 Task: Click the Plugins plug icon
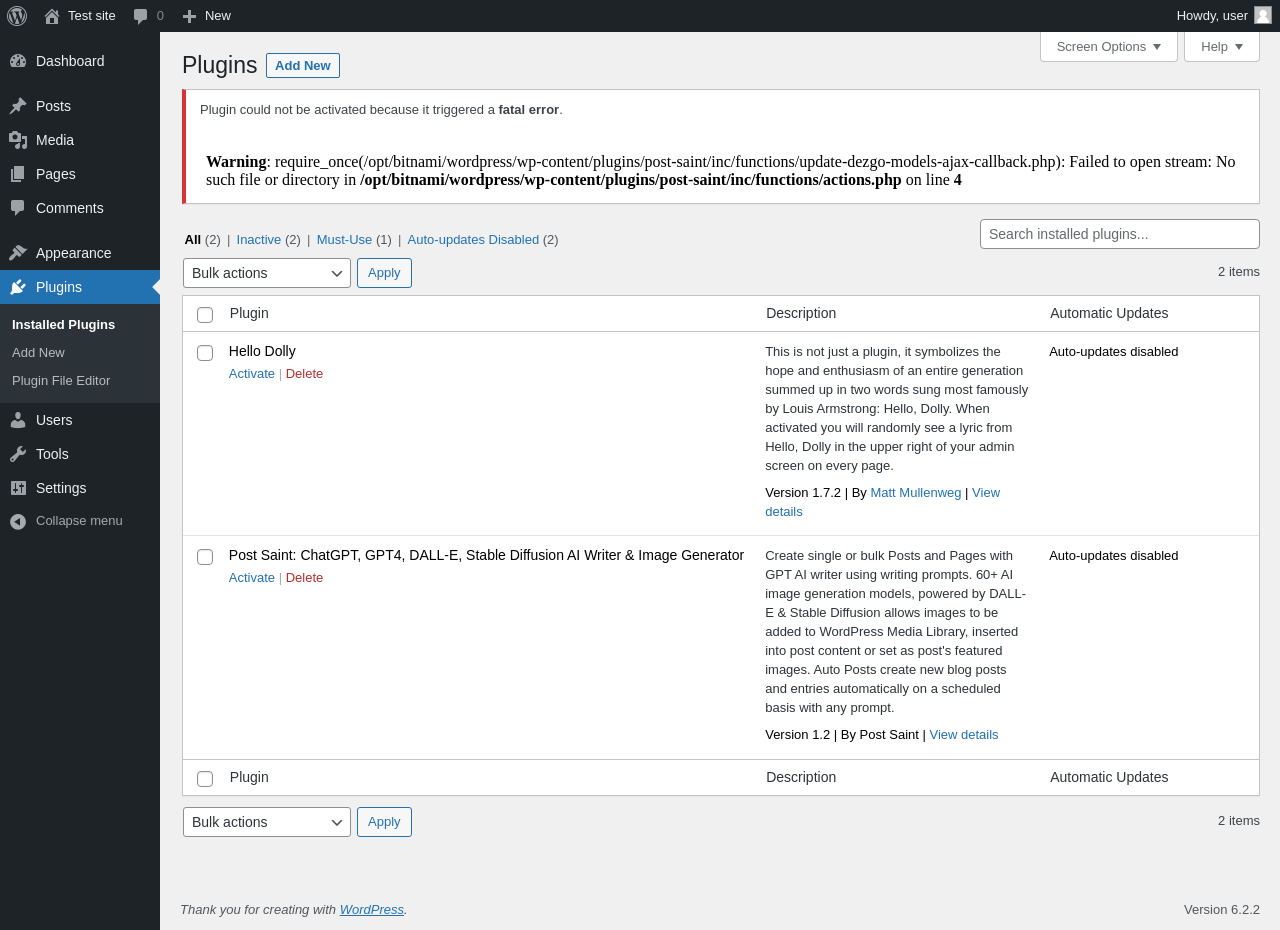pos(18,287)
